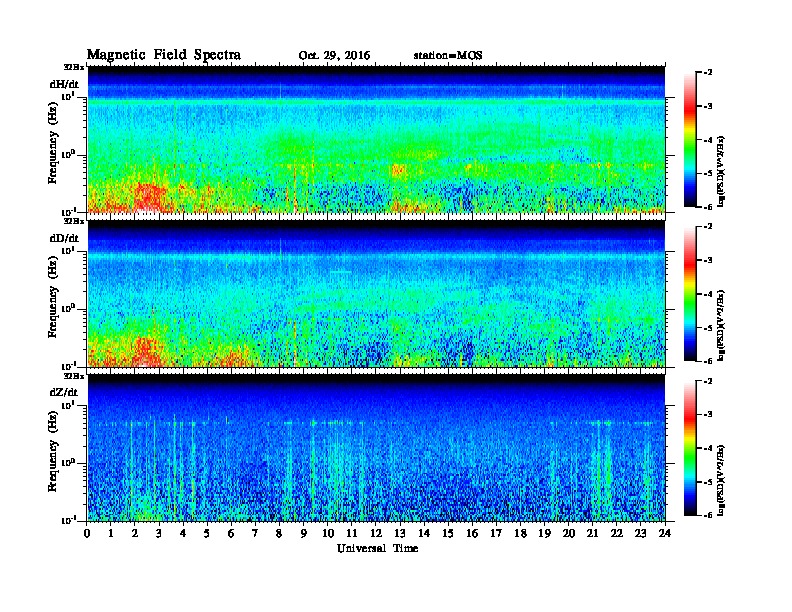Click the -4 label on the dD/dt color scale
The image size is (792, 612).
tap(708, 294)
